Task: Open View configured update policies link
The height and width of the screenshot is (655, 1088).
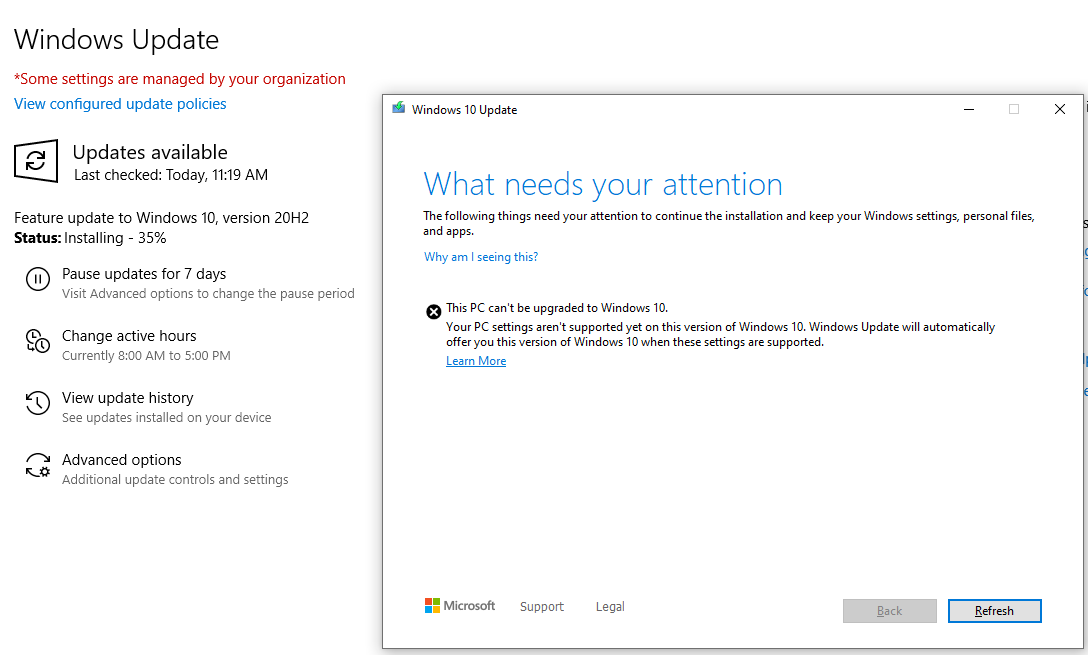Action: [120, 103]
